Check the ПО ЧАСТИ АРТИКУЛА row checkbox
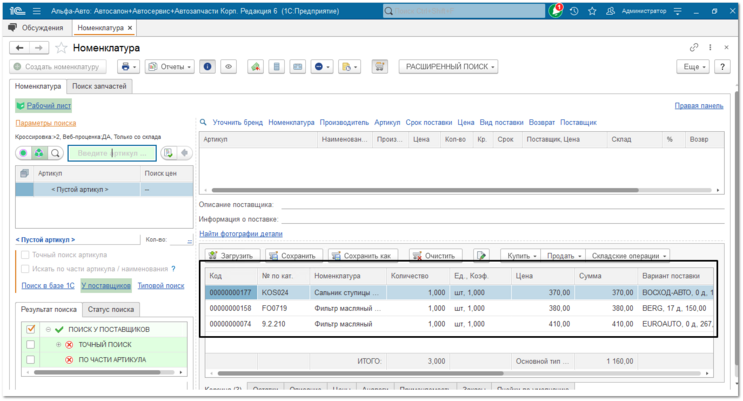Image resolution: width=743 pixels, height=401 pixels. pos(31,360)
